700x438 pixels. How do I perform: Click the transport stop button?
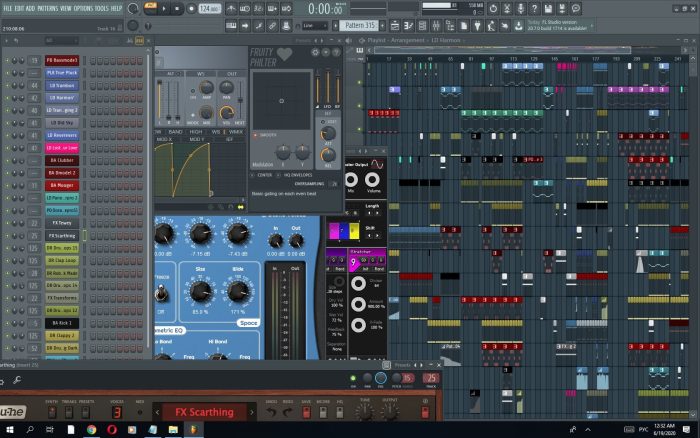coord(177,8)
